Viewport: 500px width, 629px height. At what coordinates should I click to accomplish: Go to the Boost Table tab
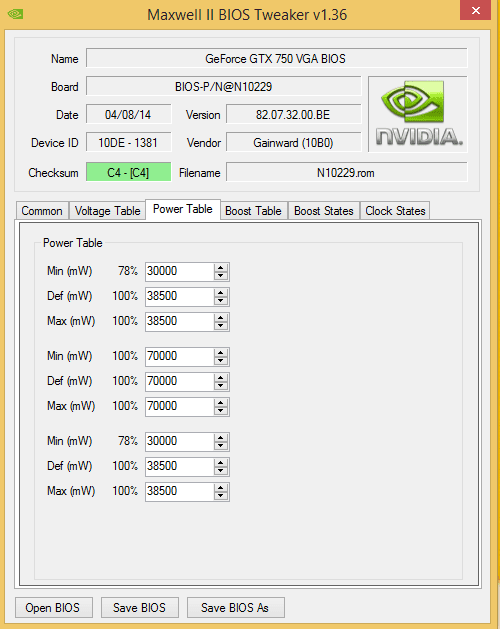(x=253, y=211)
